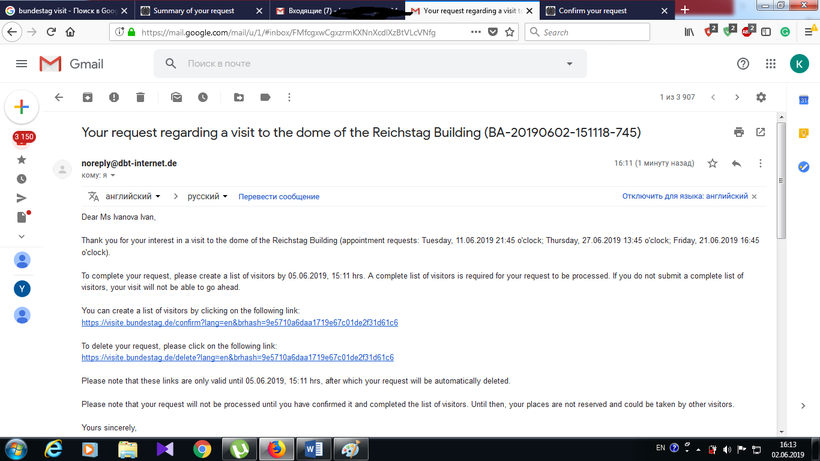Viewport: 820px width, 461px height.
Task: Show recipient details dropdown next to кому
Action: [x=112, y=176]
